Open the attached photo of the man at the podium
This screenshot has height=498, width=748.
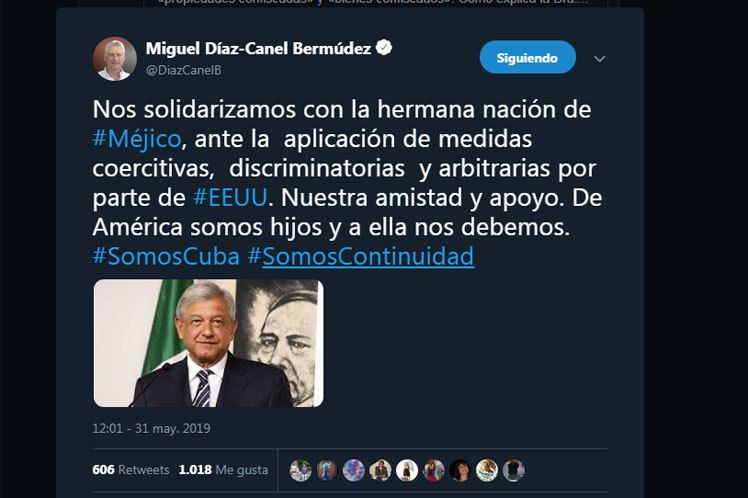pyautogui.click(x=208, y=343)
